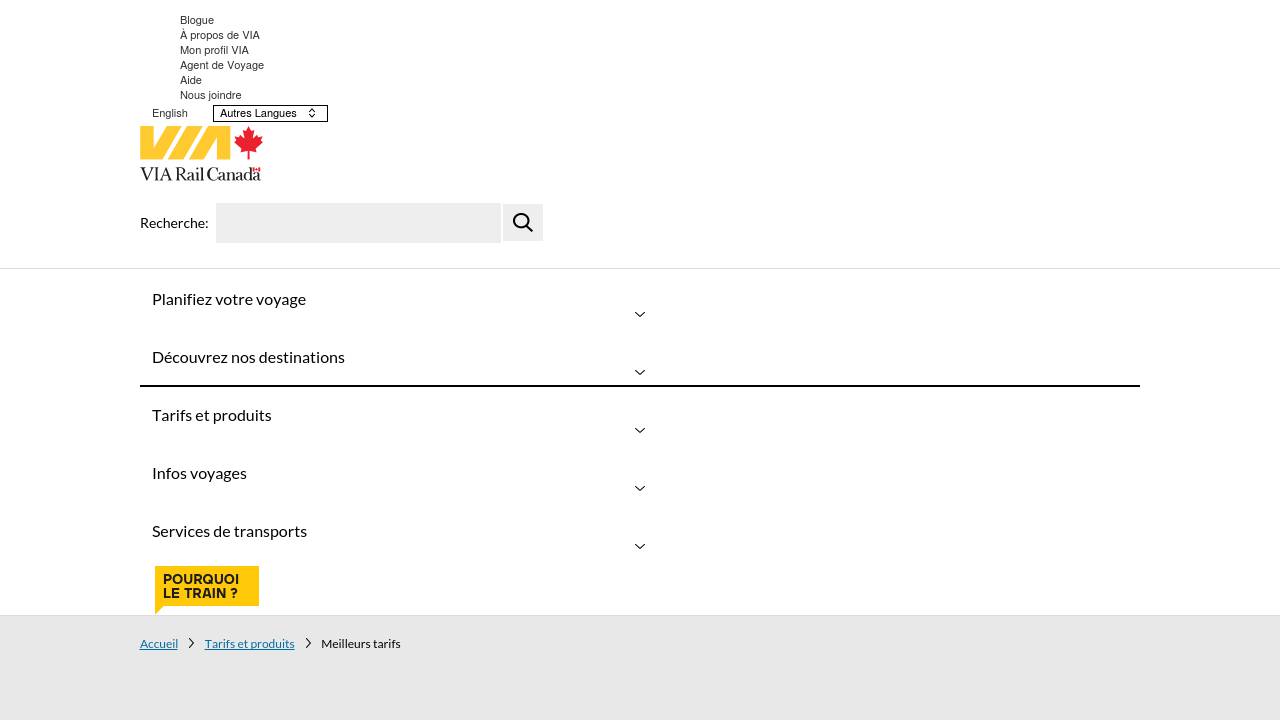Open Planifiez votre voyage menu
This screenshot has height=720, width=1280.
pos(229,299)
